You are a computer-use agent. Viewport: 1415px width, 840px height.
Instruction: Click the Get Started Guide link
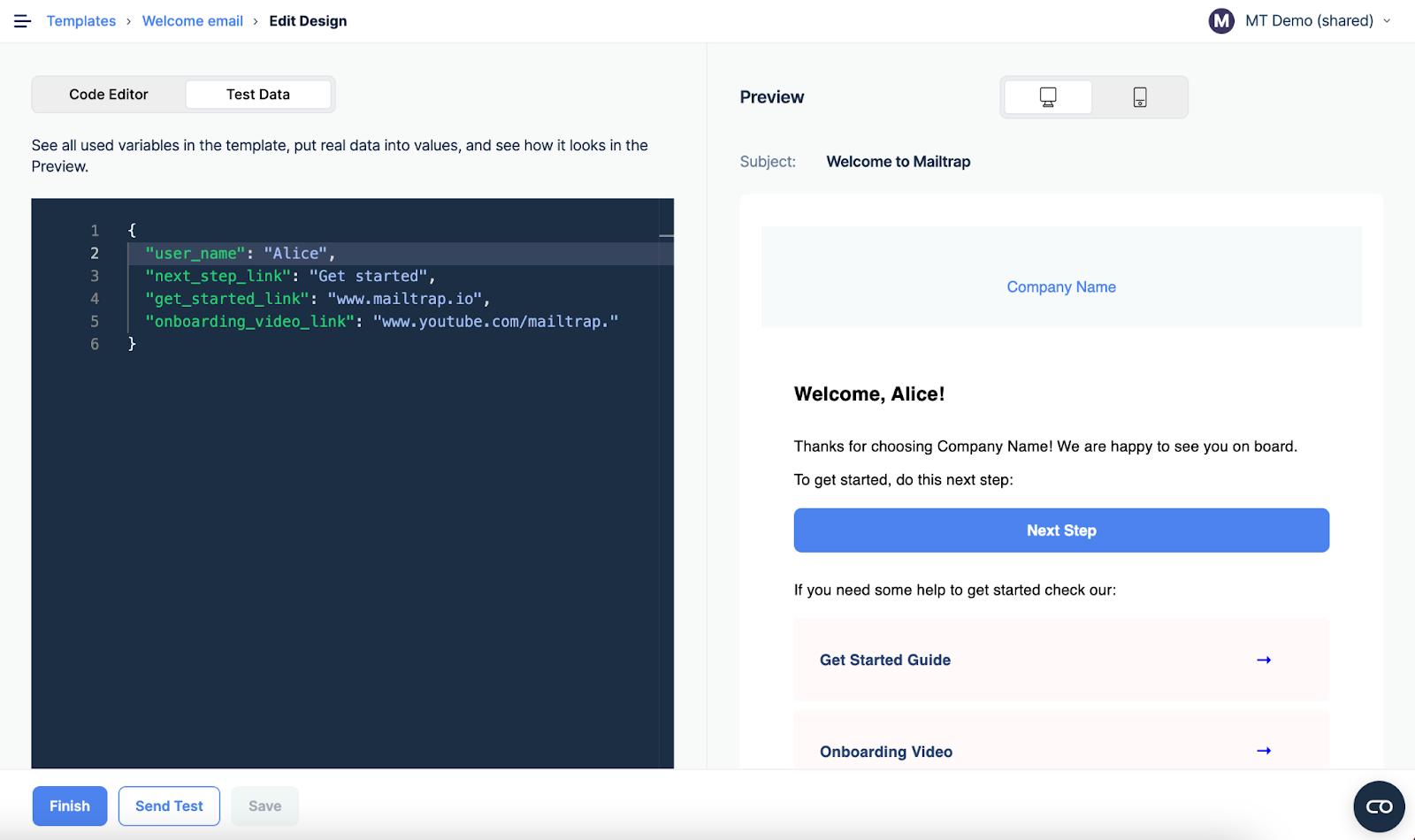point(884,660)
